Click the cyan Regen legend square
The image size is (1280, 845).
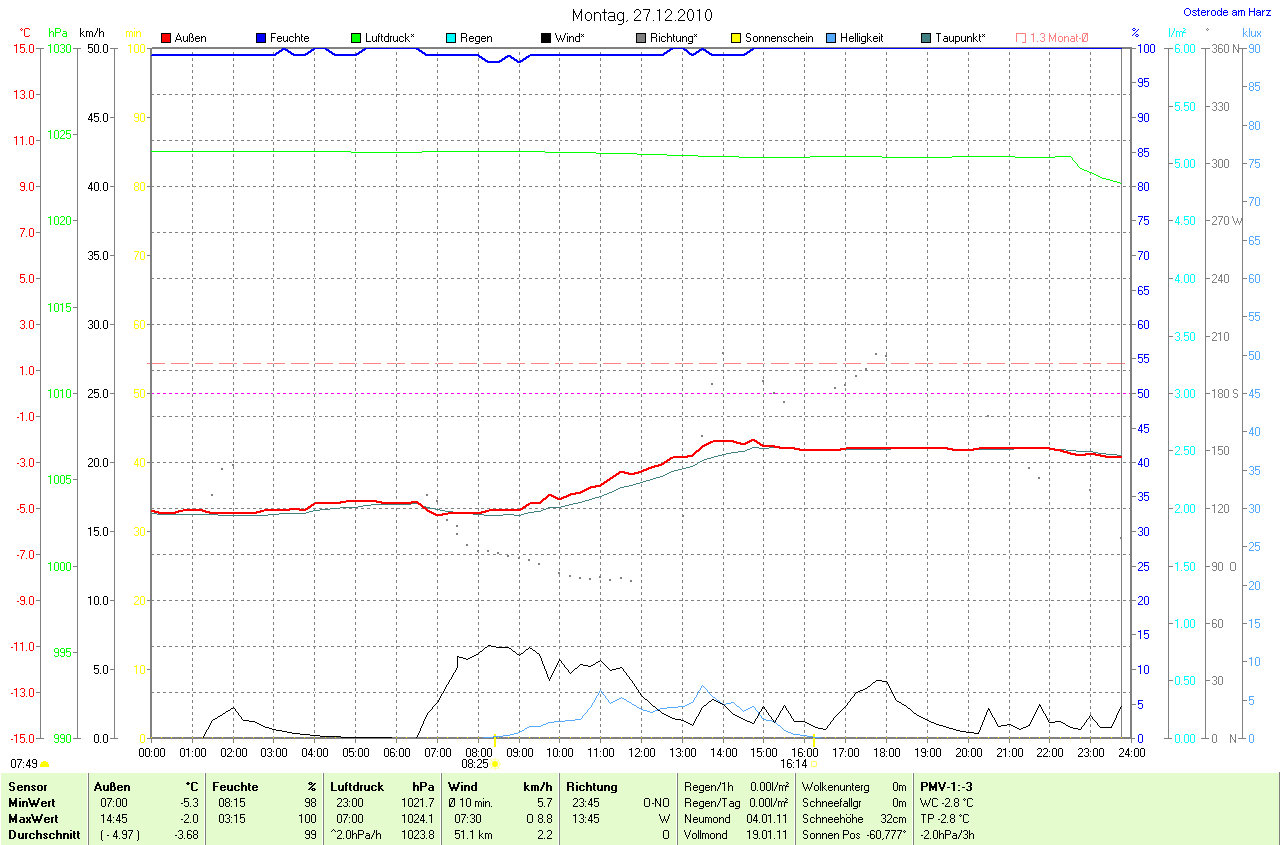tap(451, 38)
